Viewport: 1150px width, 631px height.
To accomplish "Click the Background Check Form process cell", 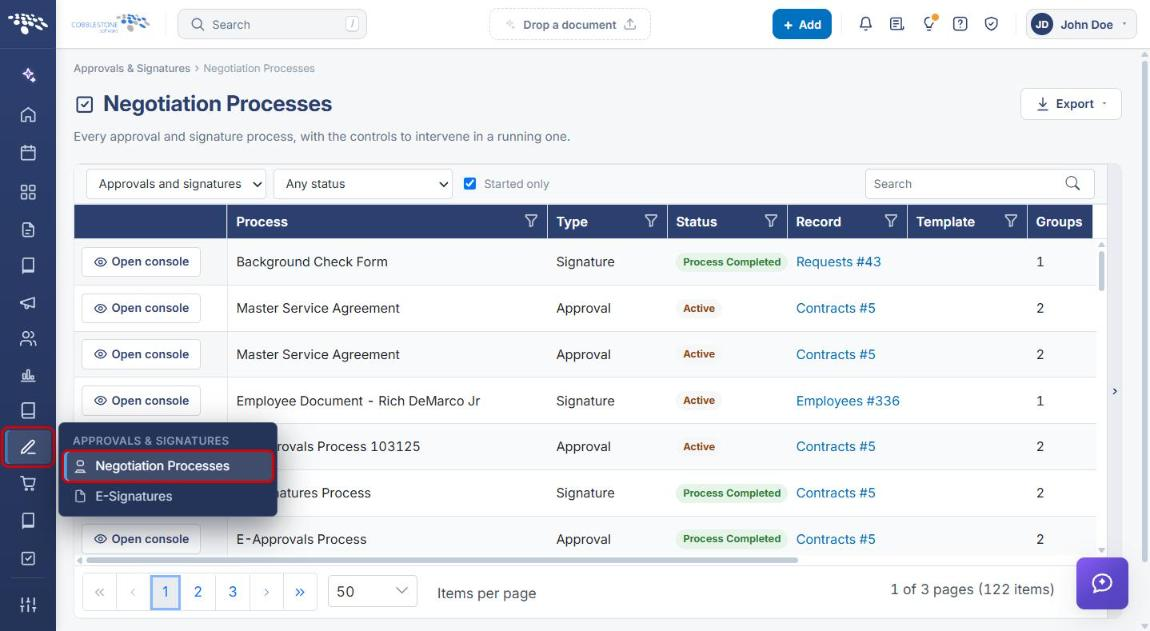I will click(312, 262).
